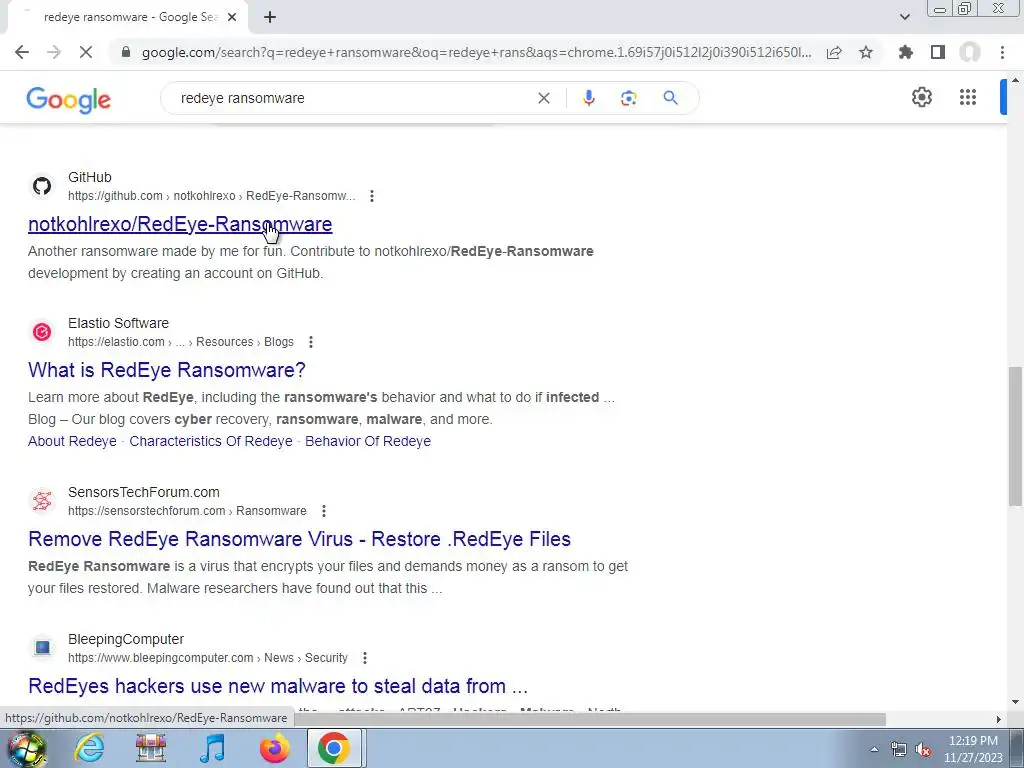Viewport: 1024px width, 768px height.
Task: Click the GitHub favicon
Action: pyautogui.click(x=42, y=186)
